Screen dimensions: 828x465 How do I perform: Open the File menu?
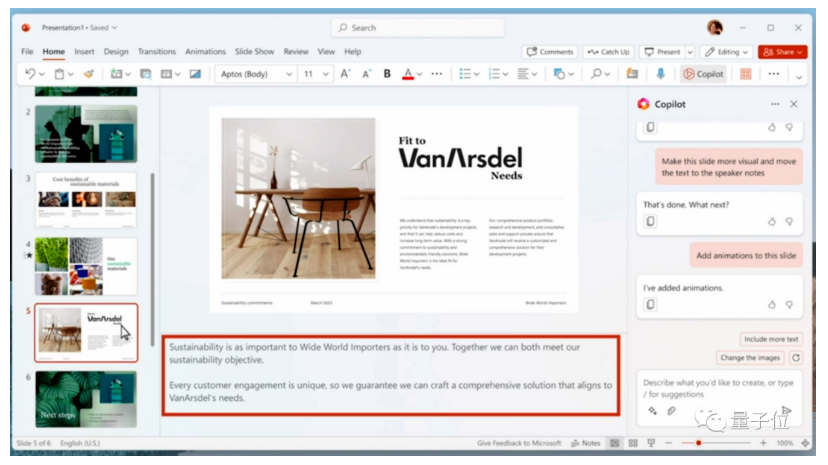pyautogui.click(x=27, y=52)
